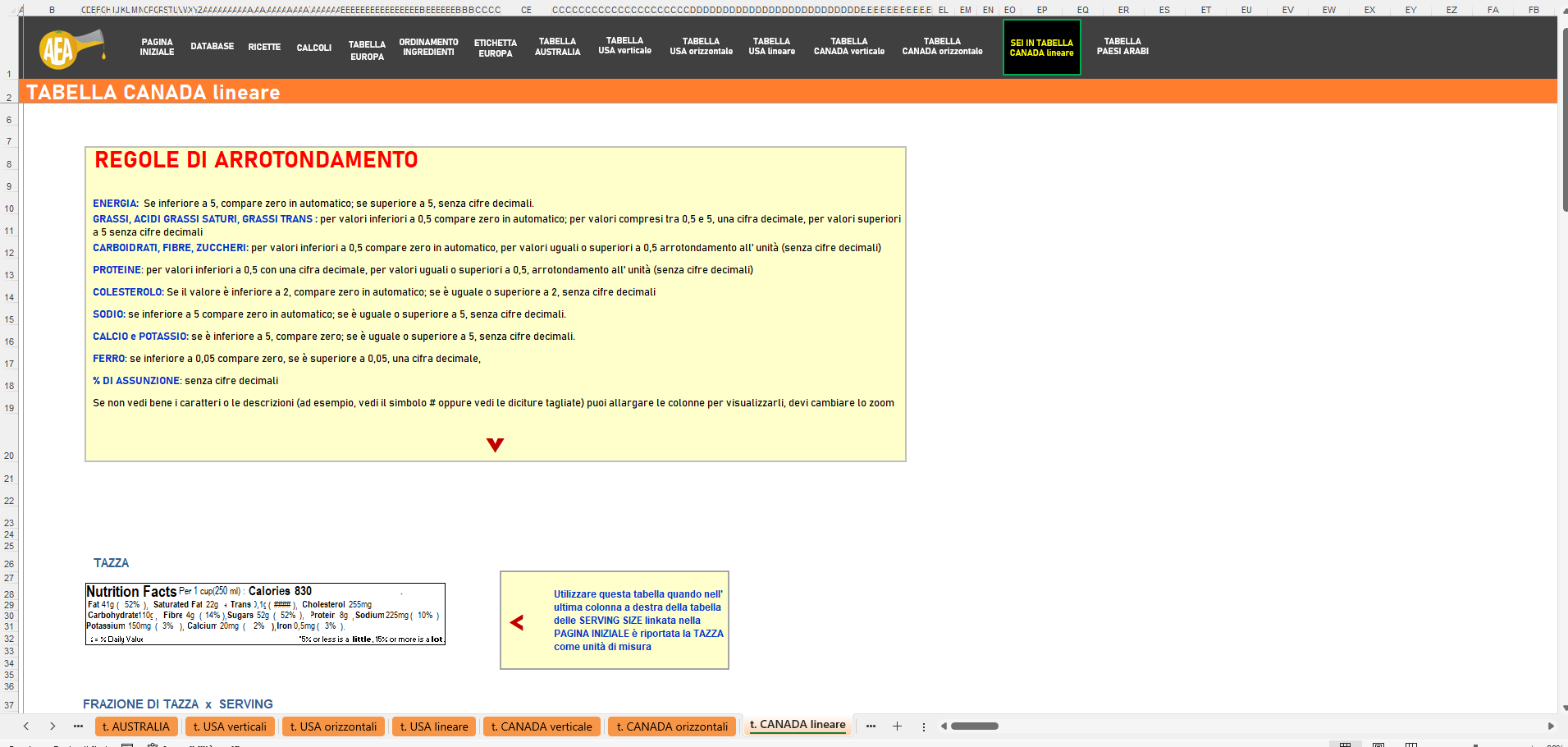Switch to t. AUSTRALIA sheet tab
This screenshot has width=1568, height=747.
click(136, 726)
